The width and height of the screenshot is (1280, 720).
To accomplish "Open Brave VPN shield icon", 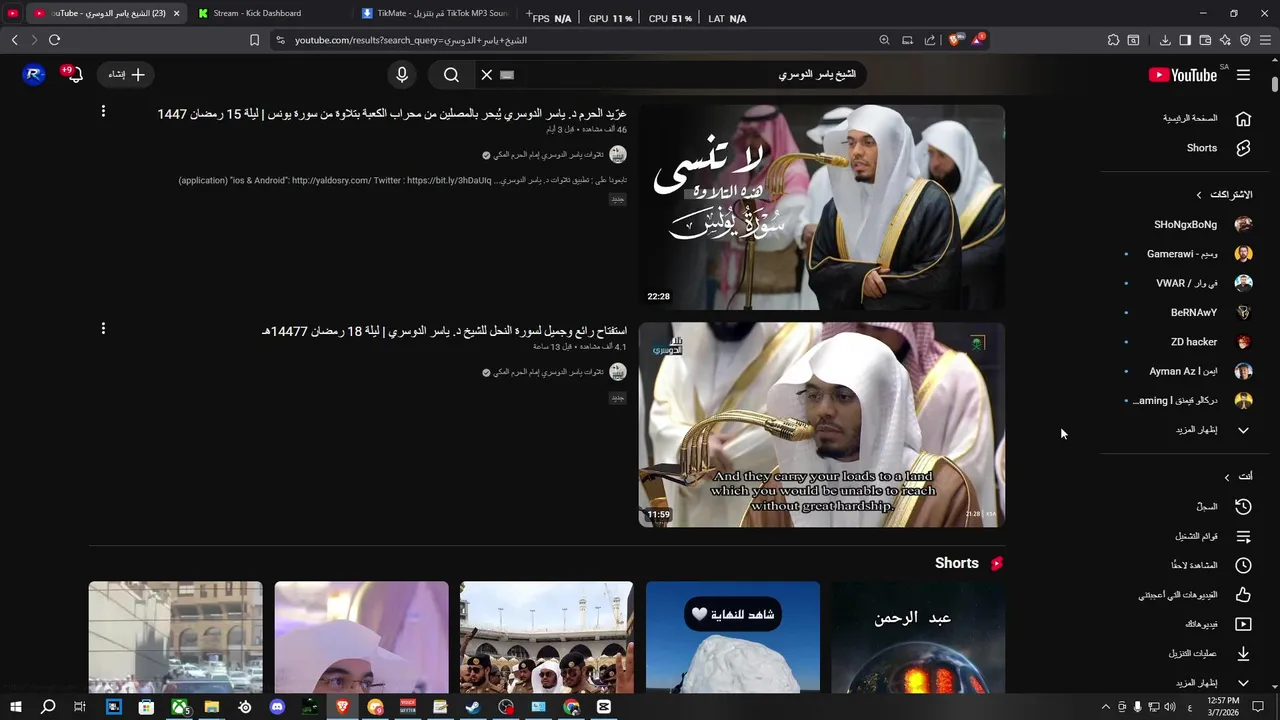I will 1245,40.
